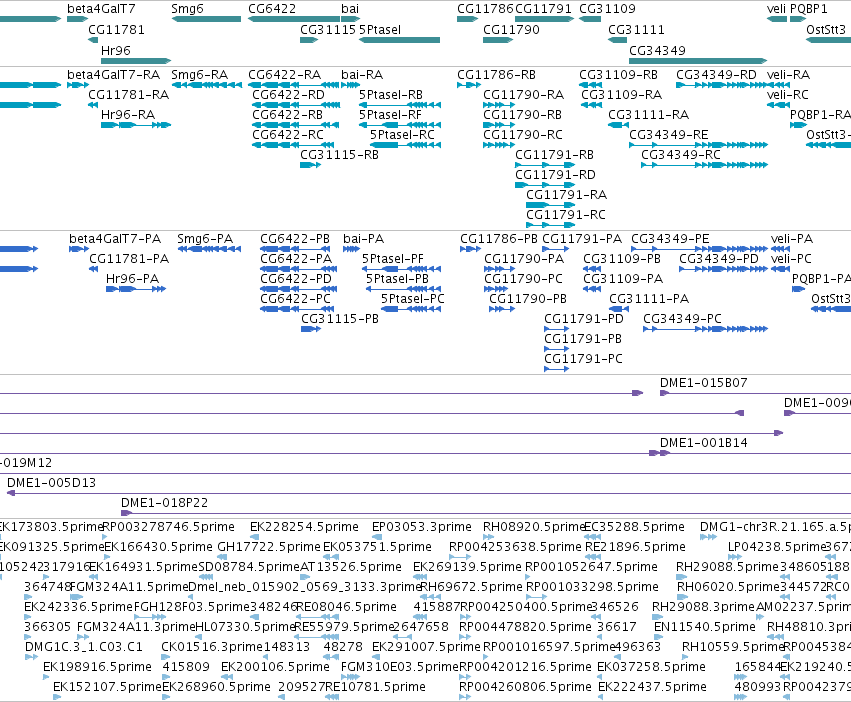Image resolution: width=851 pixels, height=702 pixels.
Task: Click the CG11791-PC protein label
Action: (583, 359)
